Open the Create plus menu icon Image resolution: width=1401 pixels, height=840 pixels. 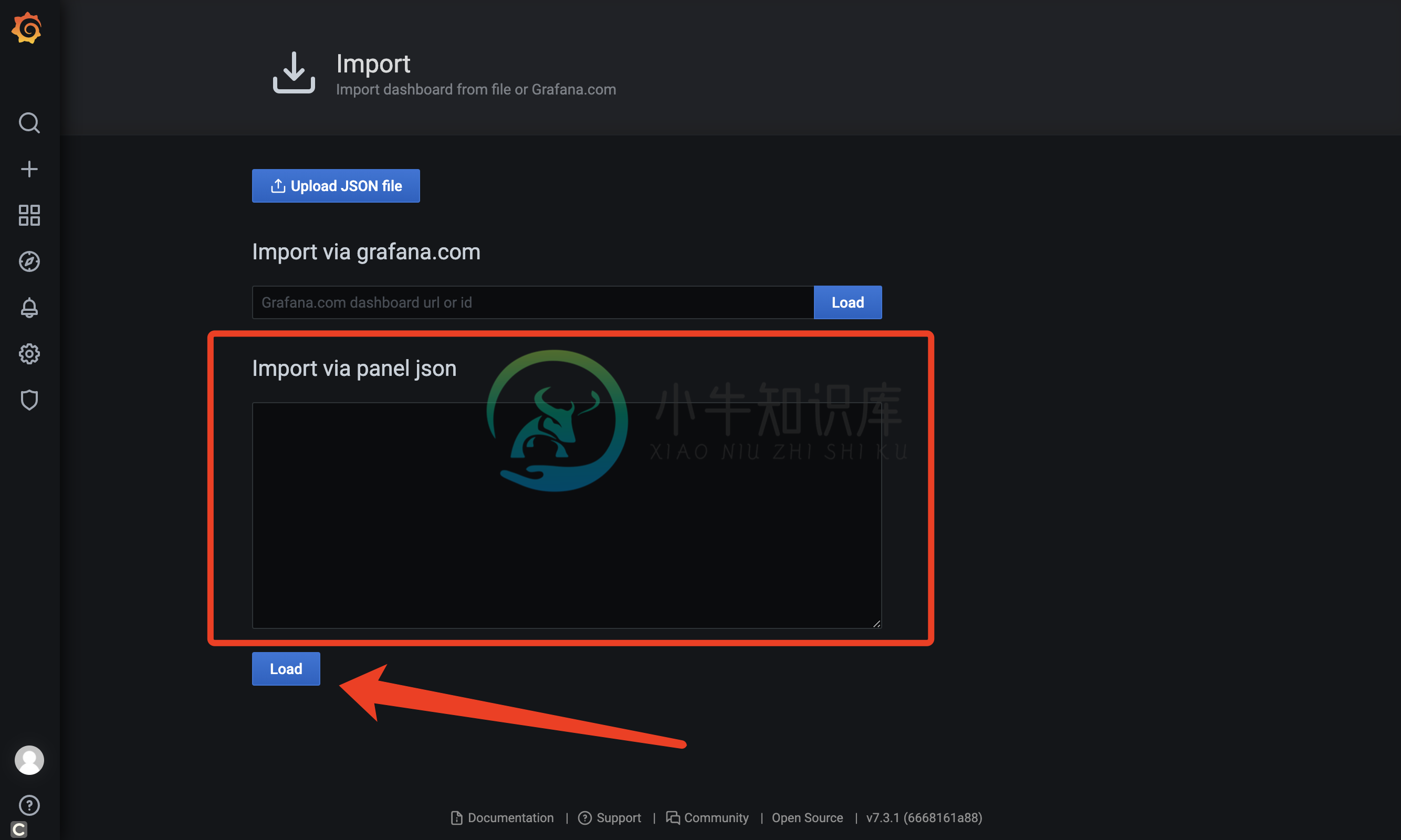click(x=29, y=169)
